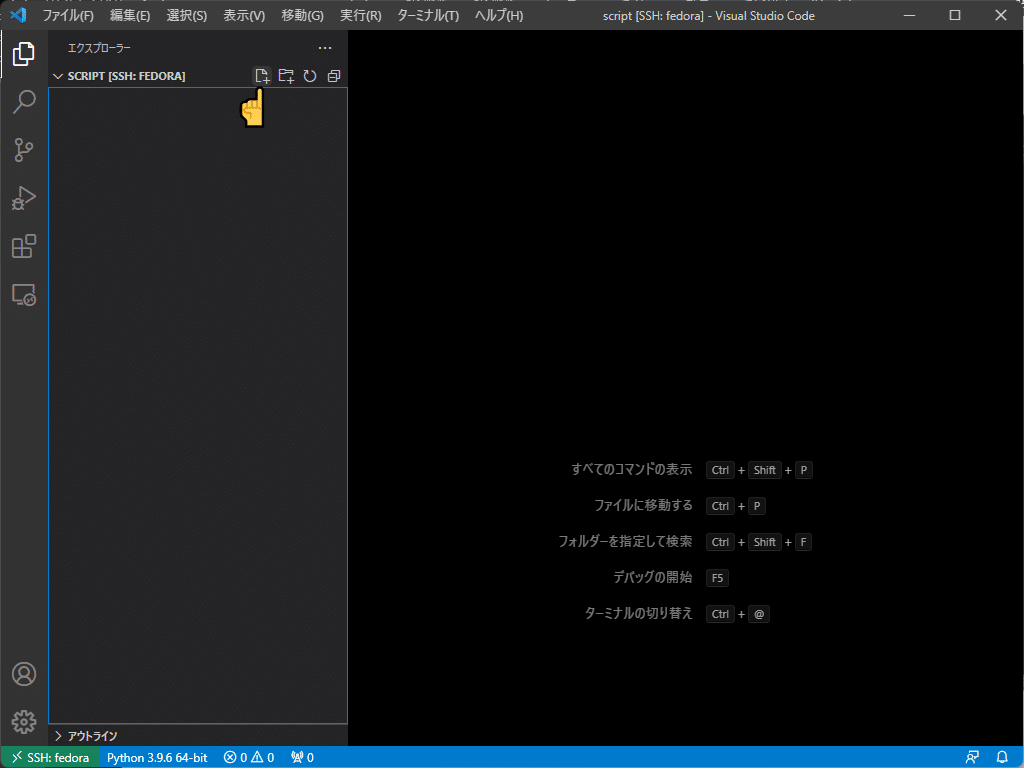Open the ヘルプ(H) menu
This screenshot has height=768, width=1024.
tap(499, 15)
